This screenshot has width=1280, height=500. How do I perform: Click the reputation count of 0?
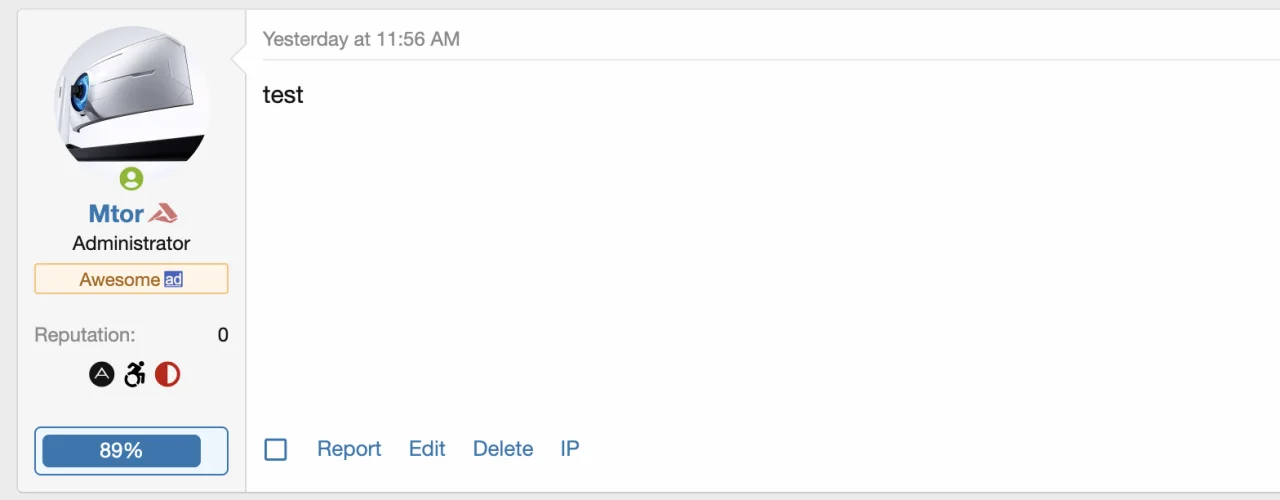(223, 335)
